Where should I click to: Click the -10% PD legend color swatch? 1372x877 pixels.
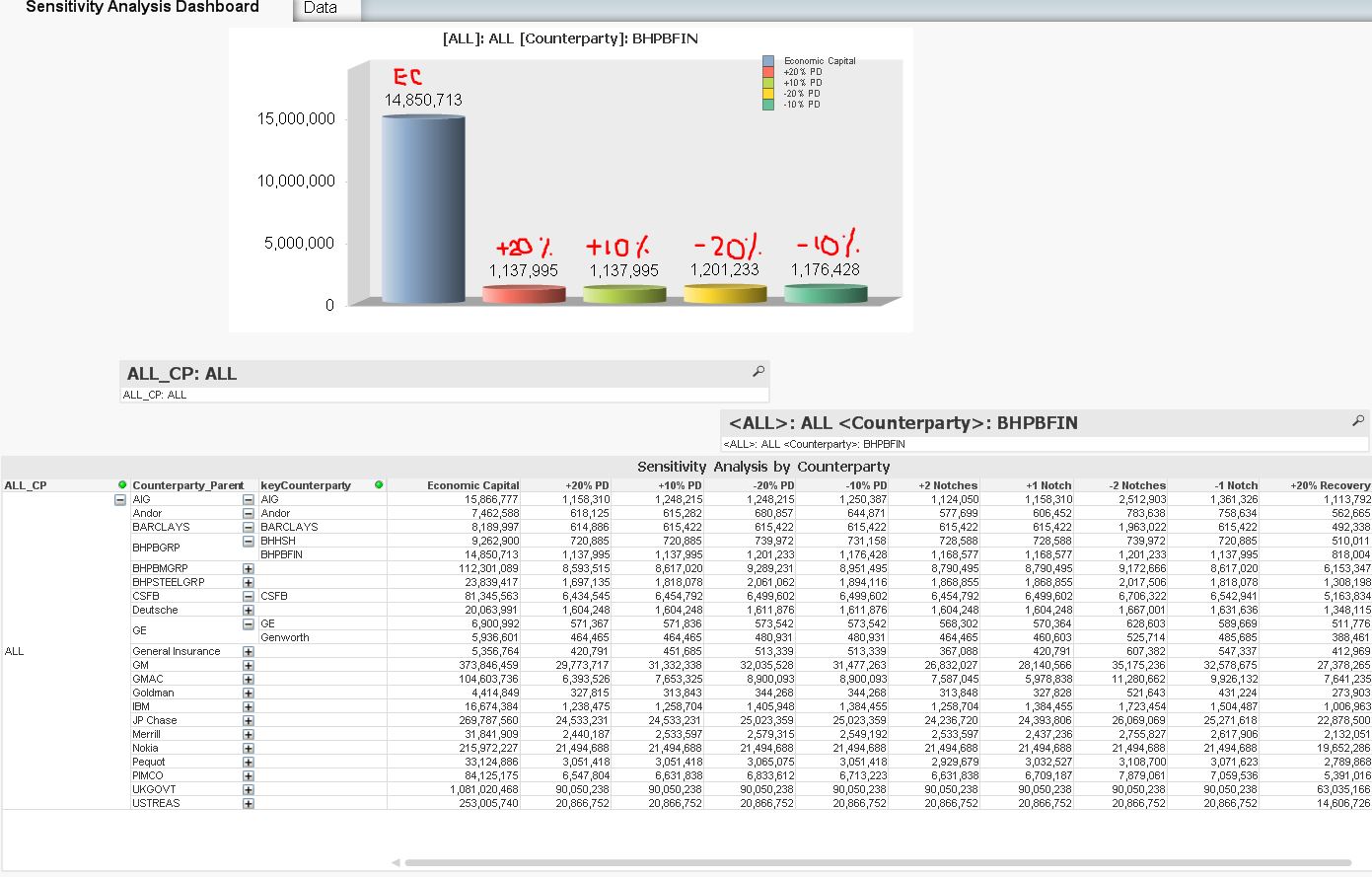click(x=768, y=105)
